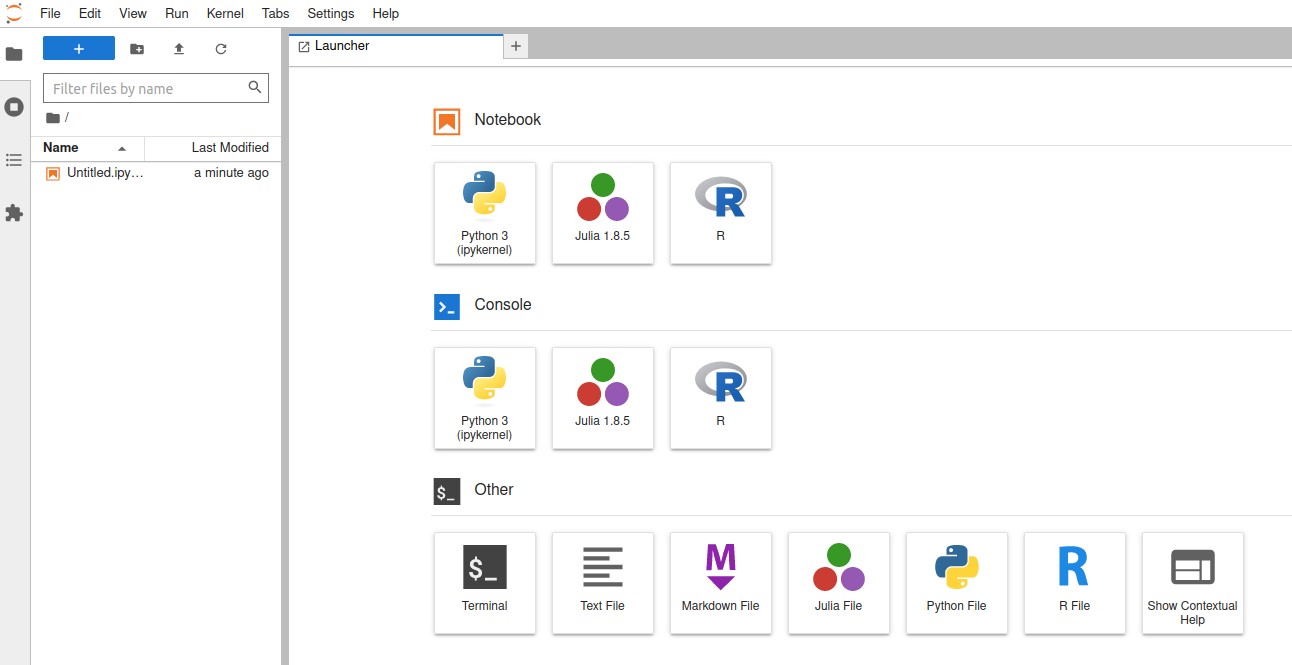The width and height of the screenshot is (1292, 665).
Task: Click the Other section heading
Action: click(x=494, y=490)
